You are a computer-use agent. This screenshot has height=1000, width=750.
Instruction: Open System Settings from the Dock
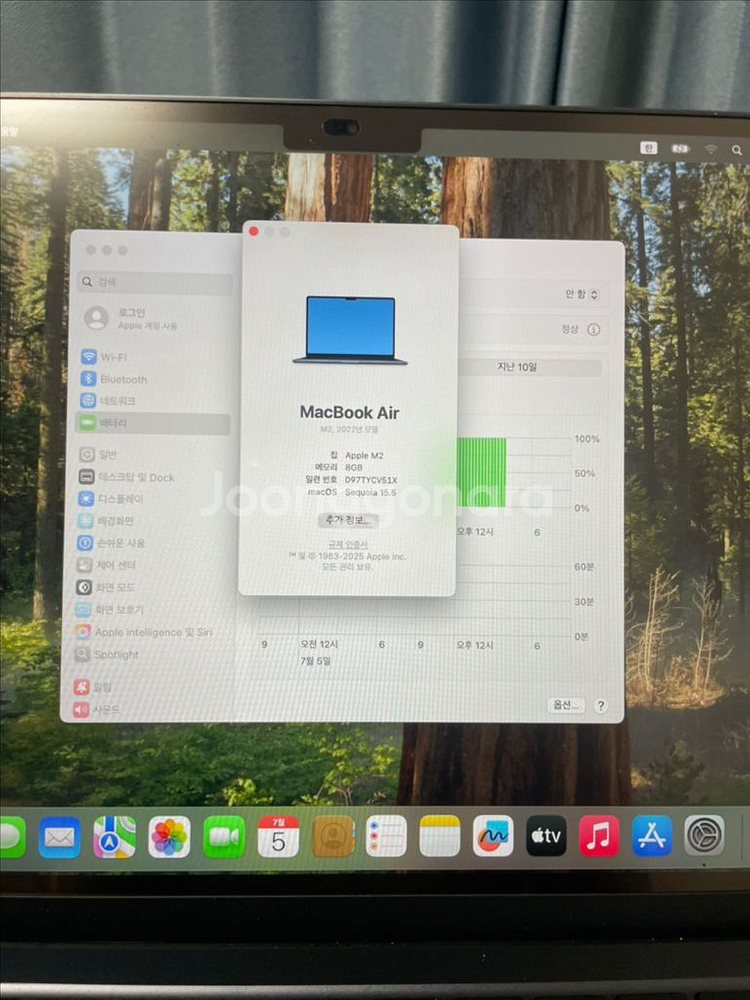(x=705, y=835)
